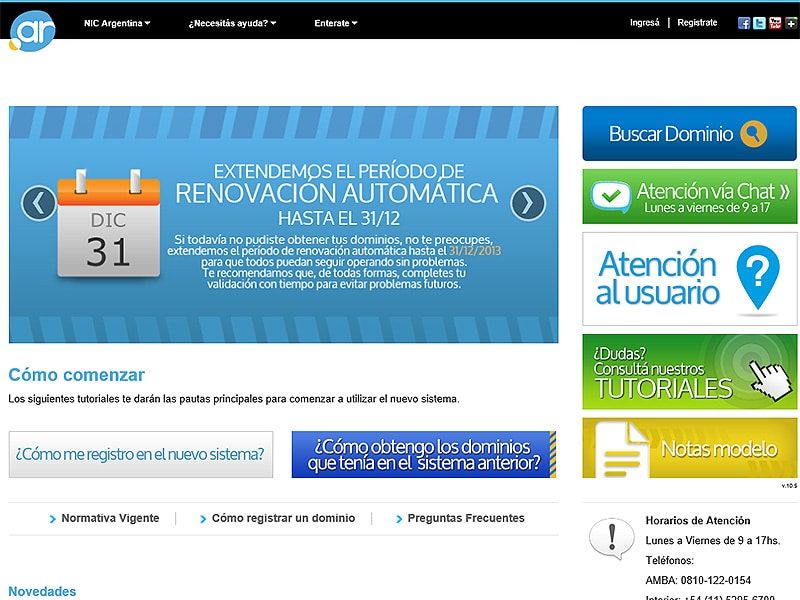Open ¿Cómo obtengo los dominios del sistema anterior?
The height and width of the screenshot is (600, 800).
[424, 455]
